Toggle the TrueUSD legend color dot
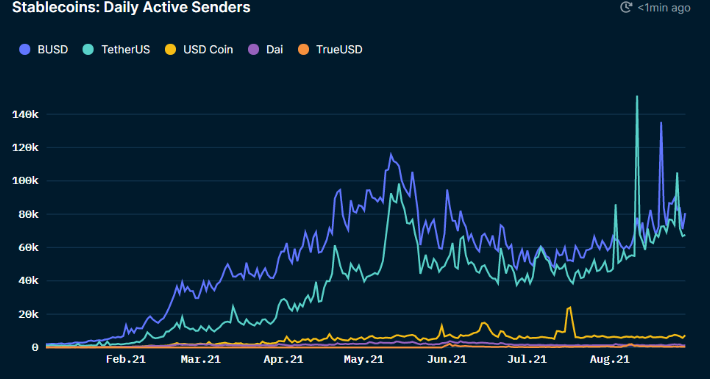This screenshot has height=379, width=710. [303, 49]
